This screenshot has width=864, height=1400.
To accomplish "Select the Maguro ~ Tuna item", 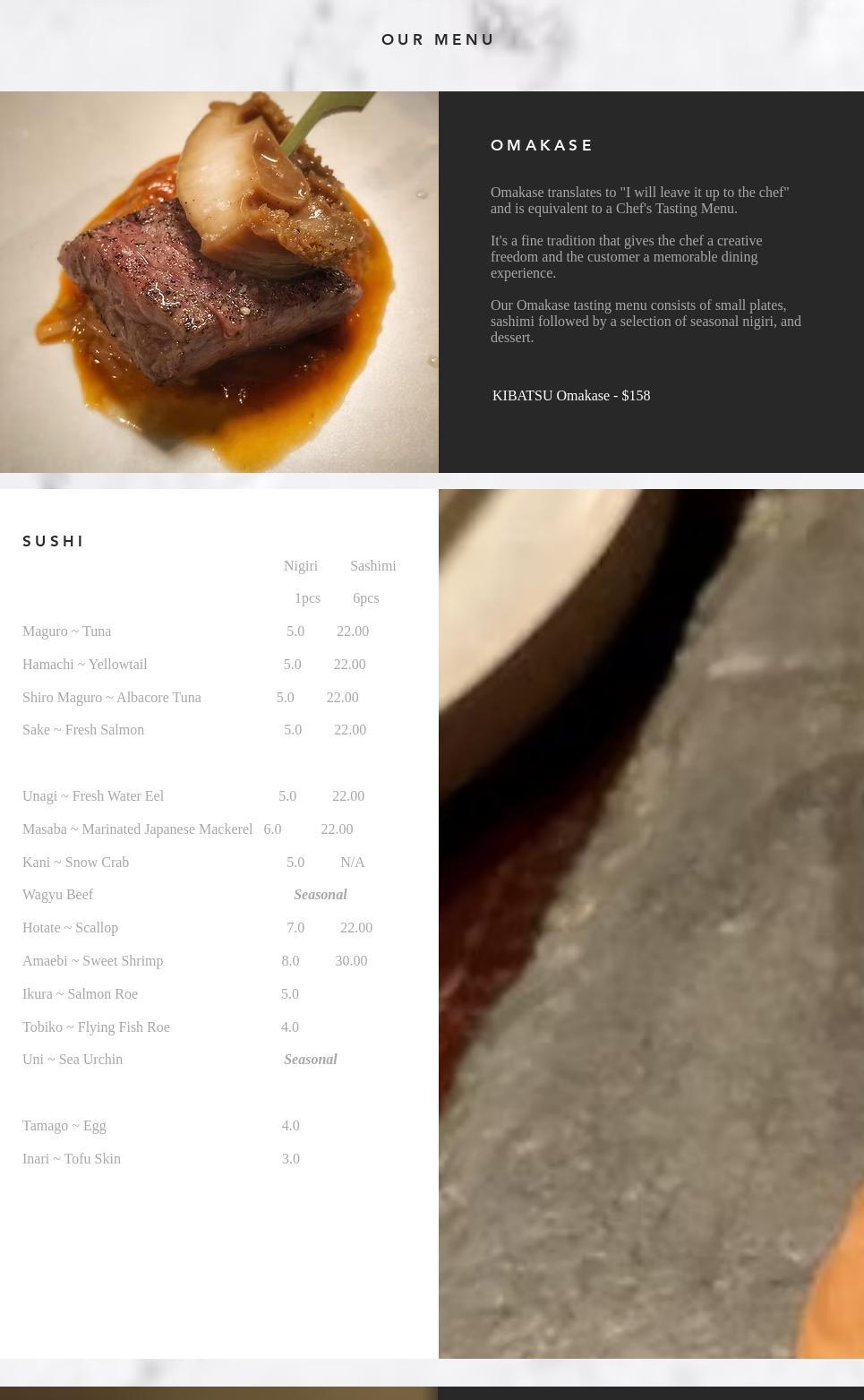I will point(67,631).
